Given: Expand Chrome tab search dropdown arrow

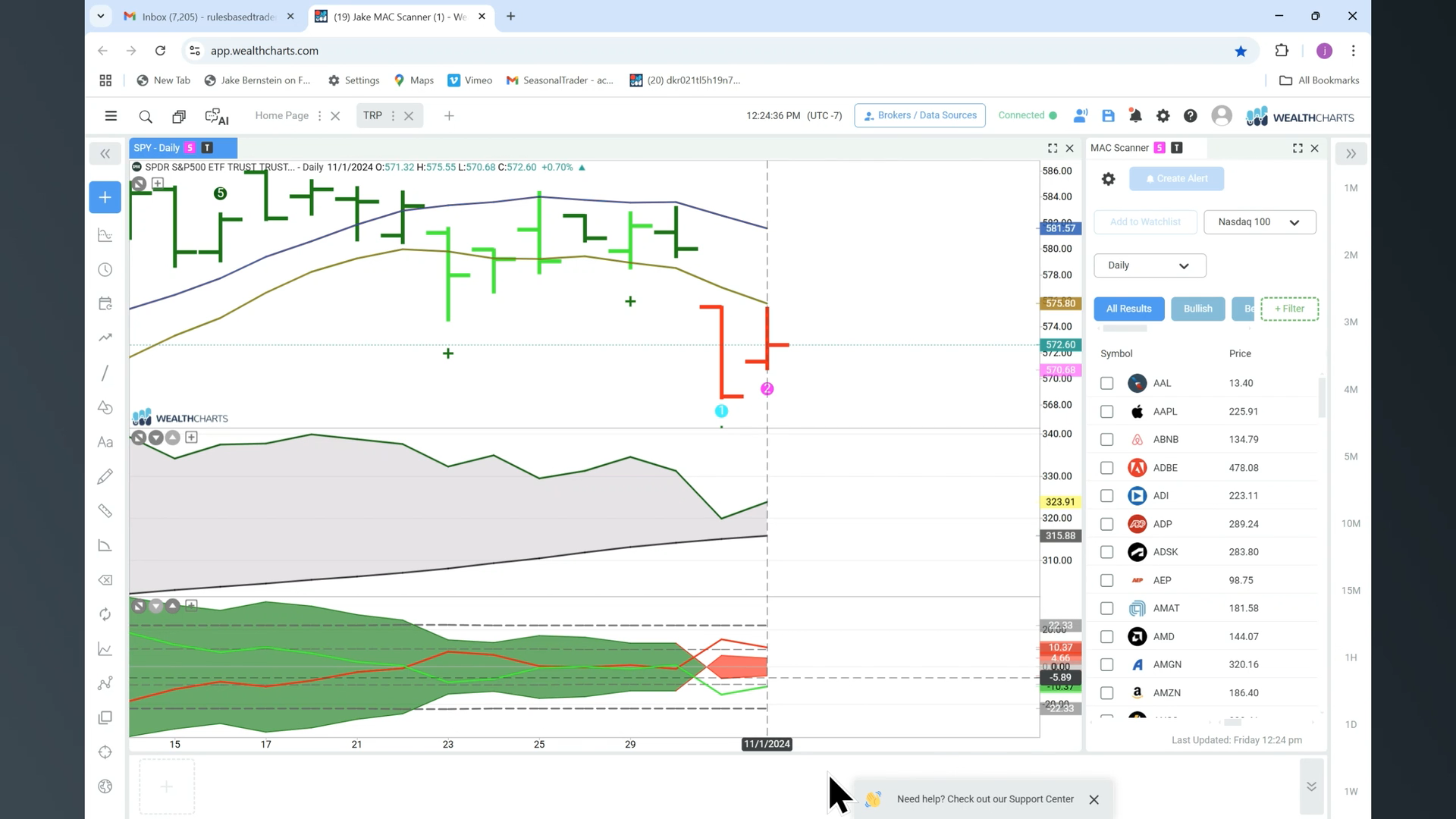Looking at the screenshot, I should [x=100, y=16].
